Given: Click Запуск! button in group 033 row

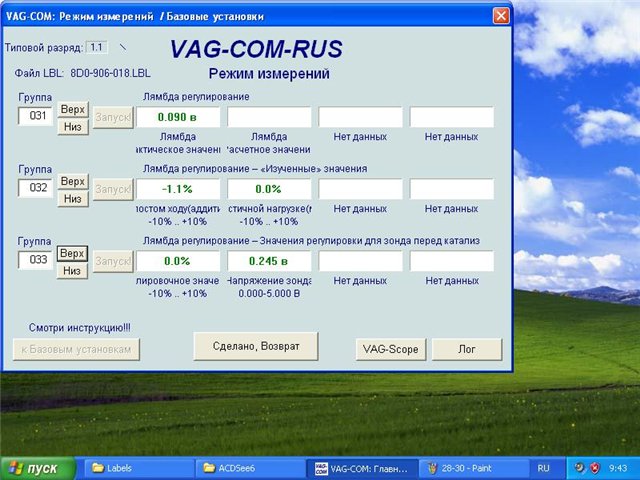Looking at the screenshot, I should click(x=113, y=261).
